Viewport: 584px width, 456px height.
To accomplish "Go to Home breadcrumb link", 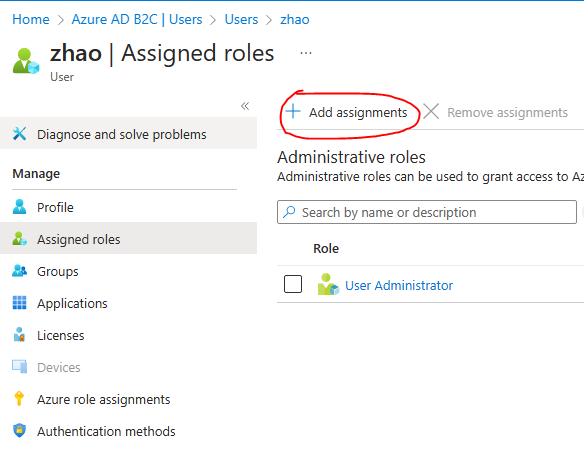I will tap(31, 19).
